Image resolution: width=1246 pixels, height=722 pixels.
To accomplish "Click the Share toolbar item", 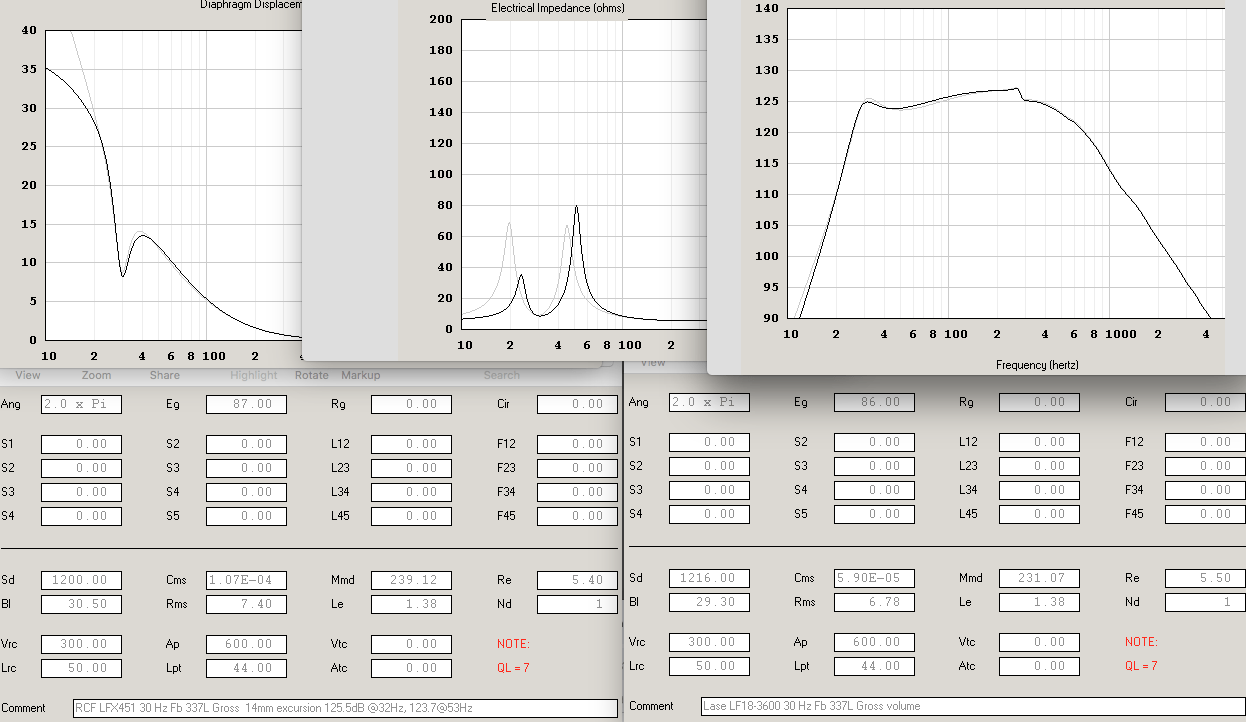I will pos(165,375).
